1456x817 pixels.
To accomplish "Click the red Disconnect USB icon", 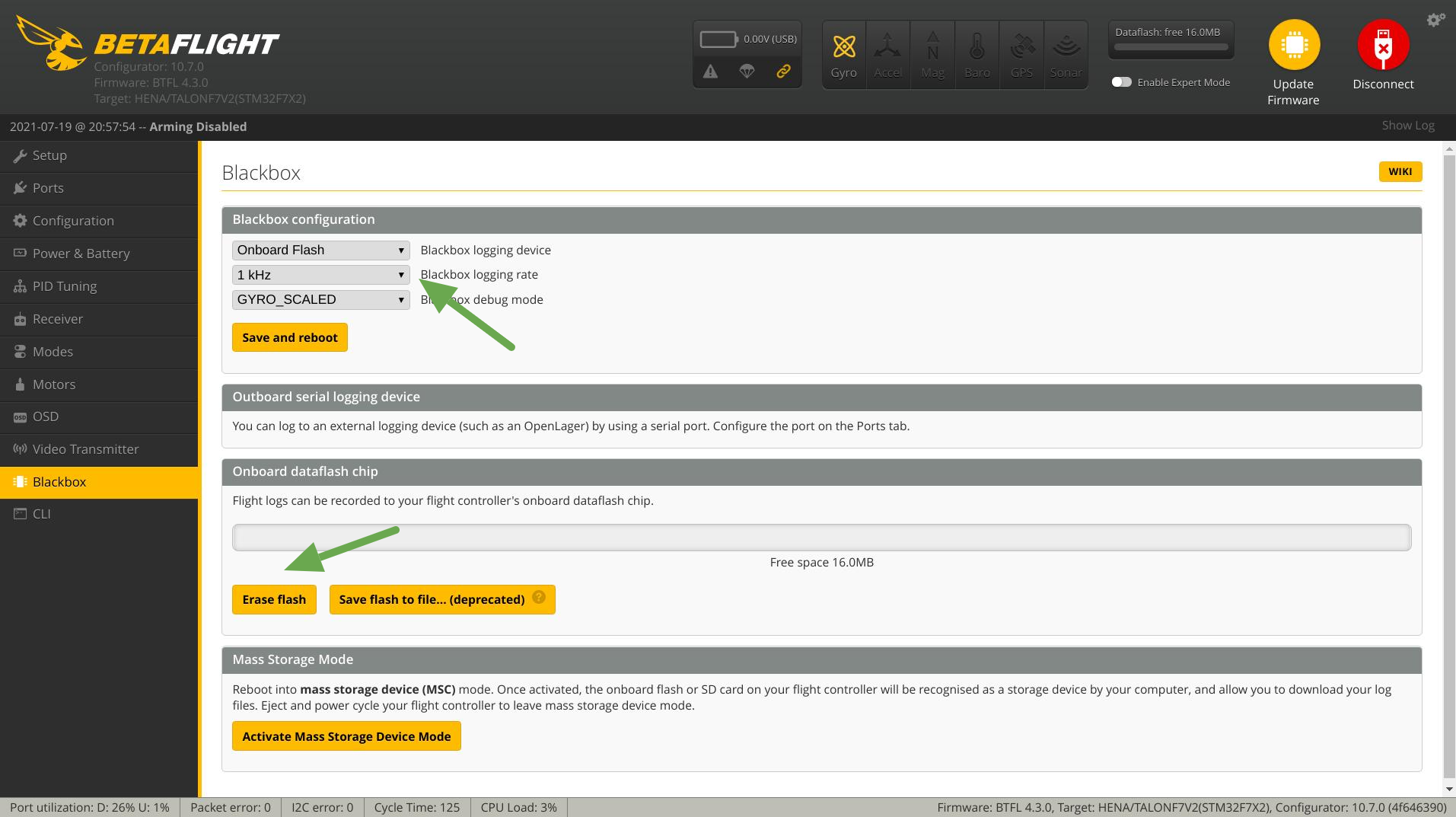I will coord(1383,45).
